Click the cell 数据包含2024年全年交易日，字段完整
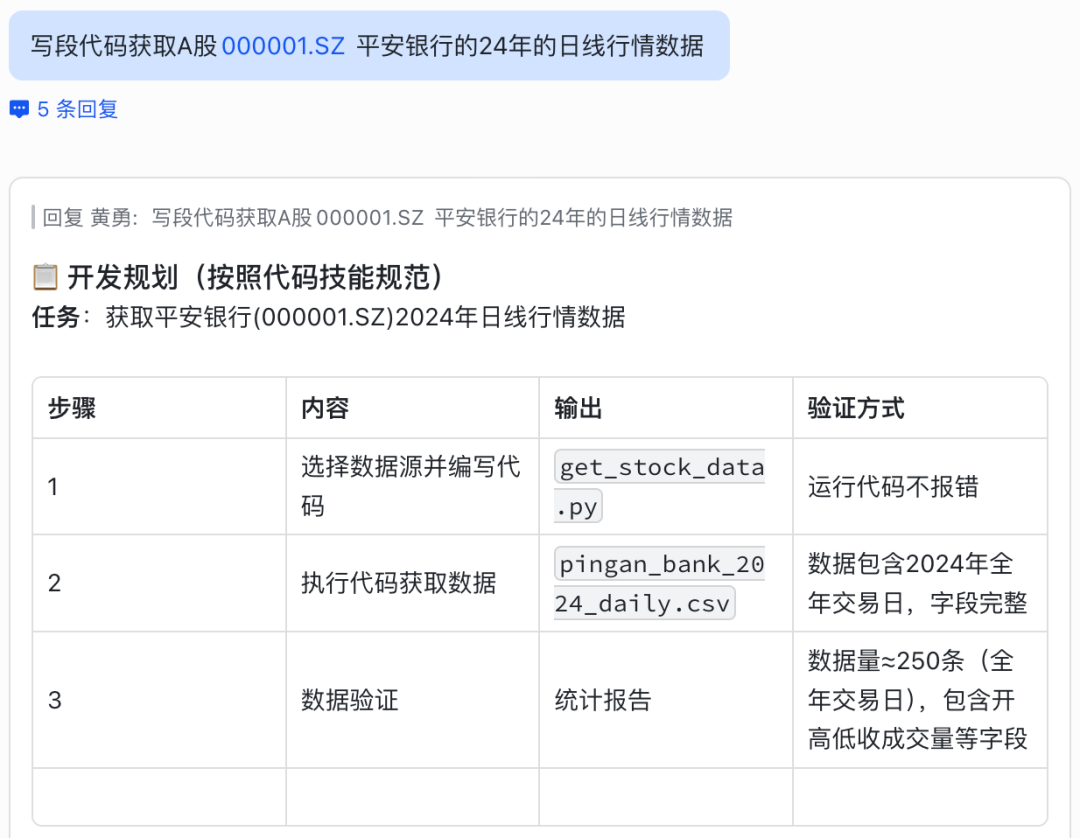Image resolution: width=1080 pixels, height=838 pixels. coord(920,583)
